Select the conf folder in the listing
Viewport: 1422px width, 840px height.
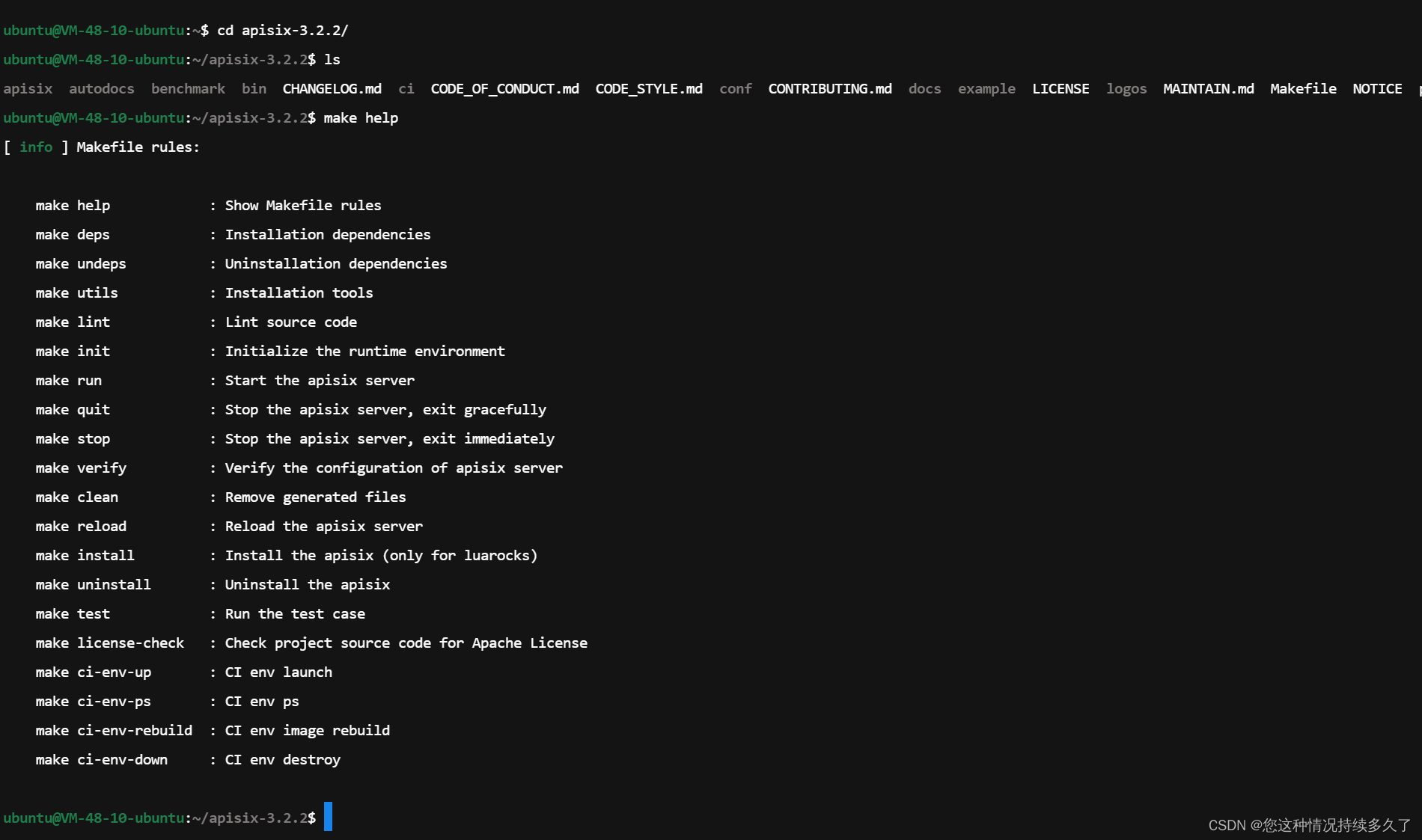(735, 88)
